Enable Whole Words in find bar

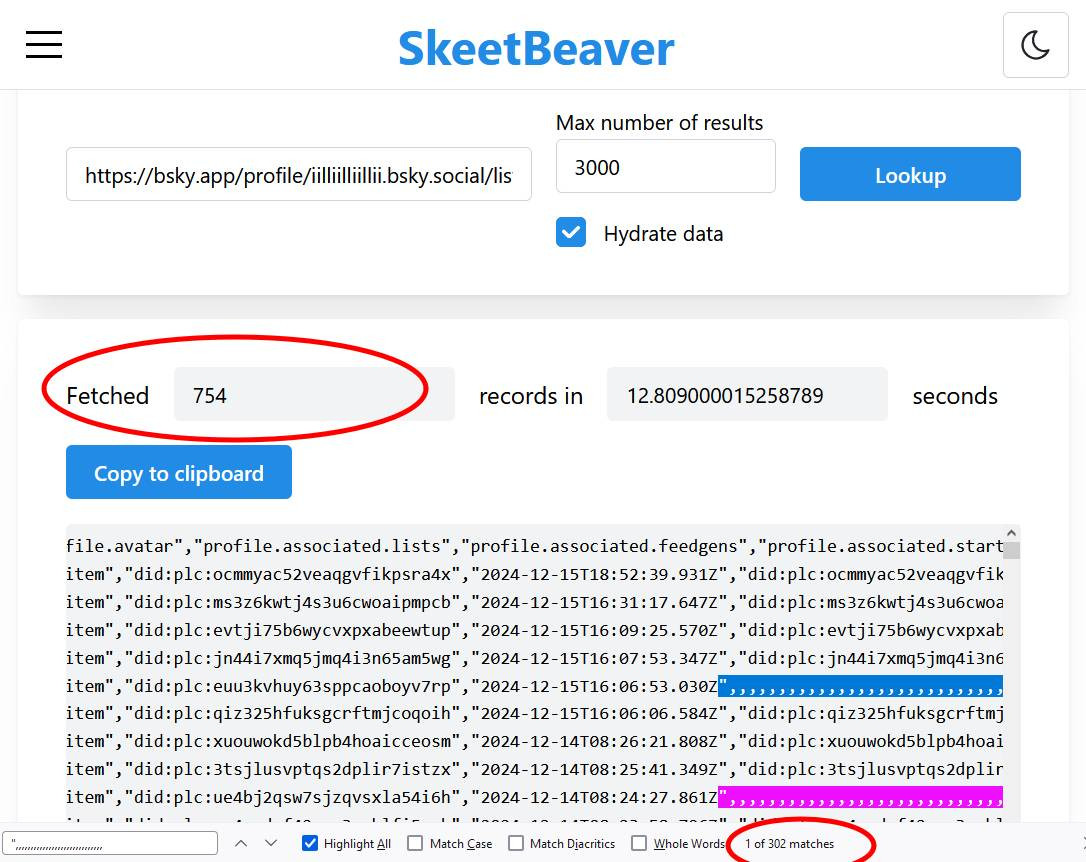coord(639,843)
